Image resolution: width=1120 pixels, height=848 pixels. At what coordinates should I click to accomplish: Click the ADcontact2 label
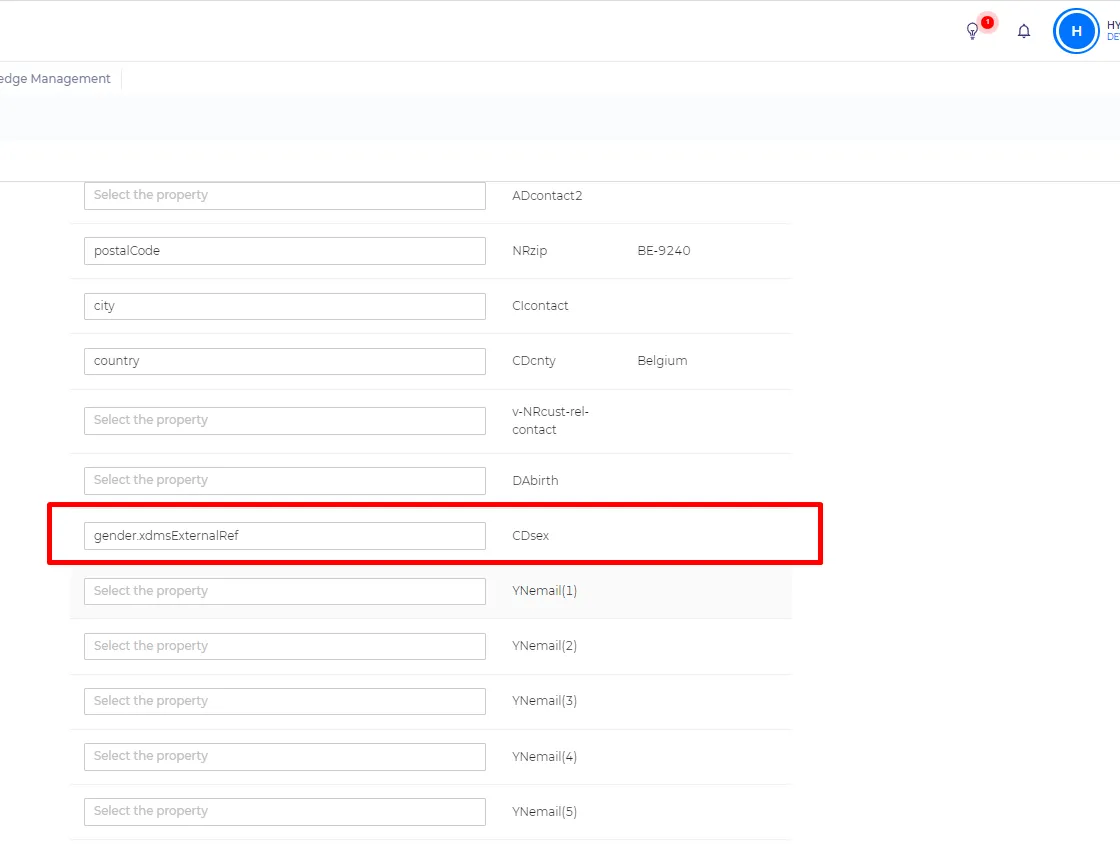[547, 196]
